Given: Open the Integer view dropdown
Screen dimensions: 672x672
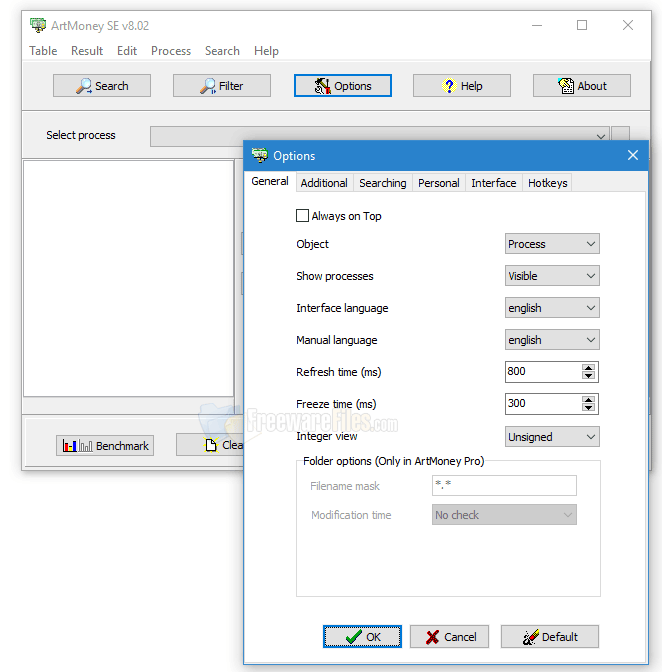Looking at the screenshot, I should coord(552,437).
